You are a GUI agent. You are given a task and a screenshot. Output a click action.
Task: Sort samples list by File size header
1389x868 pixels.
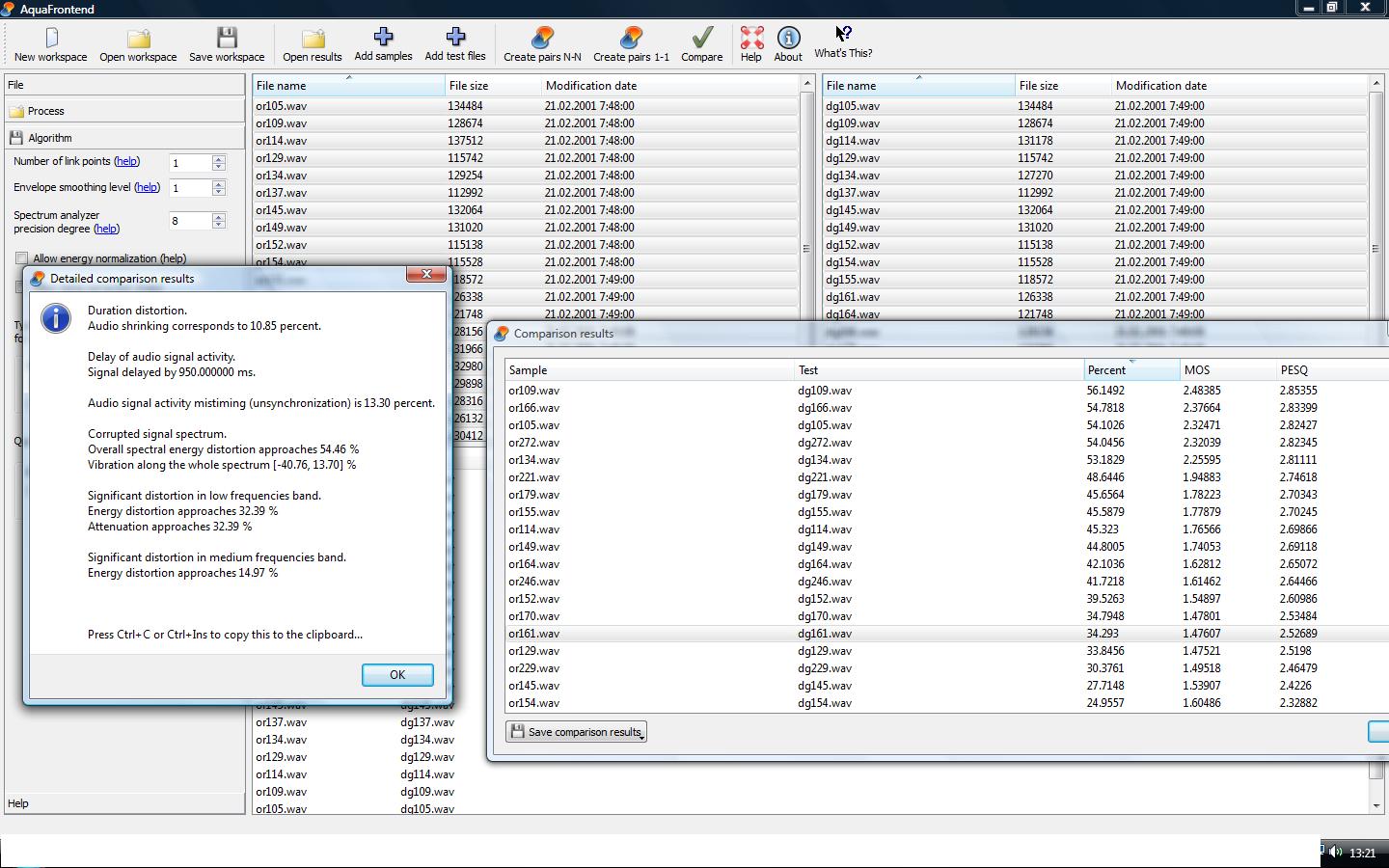pyautogui.click(x=493, y=86)
